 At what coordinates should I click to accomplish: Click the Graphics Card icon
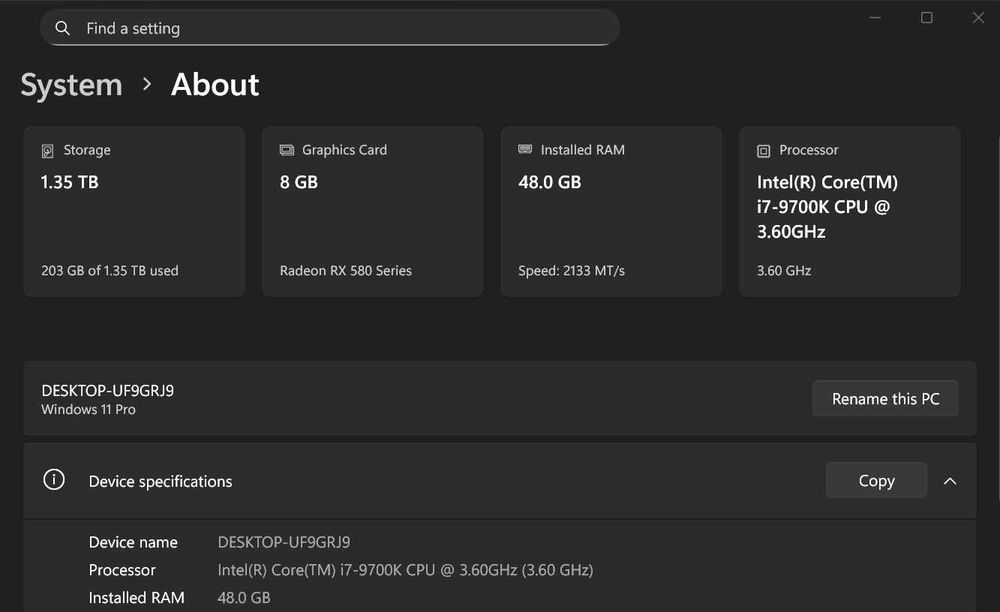click(286, 150)
